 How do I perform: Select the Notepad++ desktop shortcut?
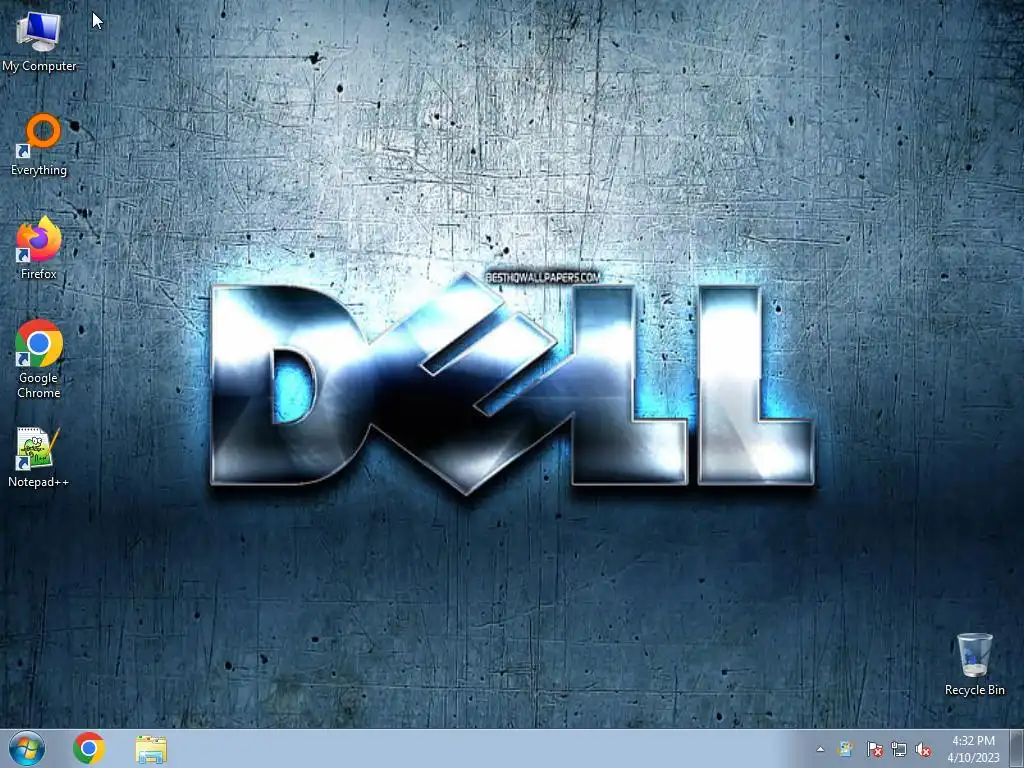pyautogui.click(x=39, y=457)
